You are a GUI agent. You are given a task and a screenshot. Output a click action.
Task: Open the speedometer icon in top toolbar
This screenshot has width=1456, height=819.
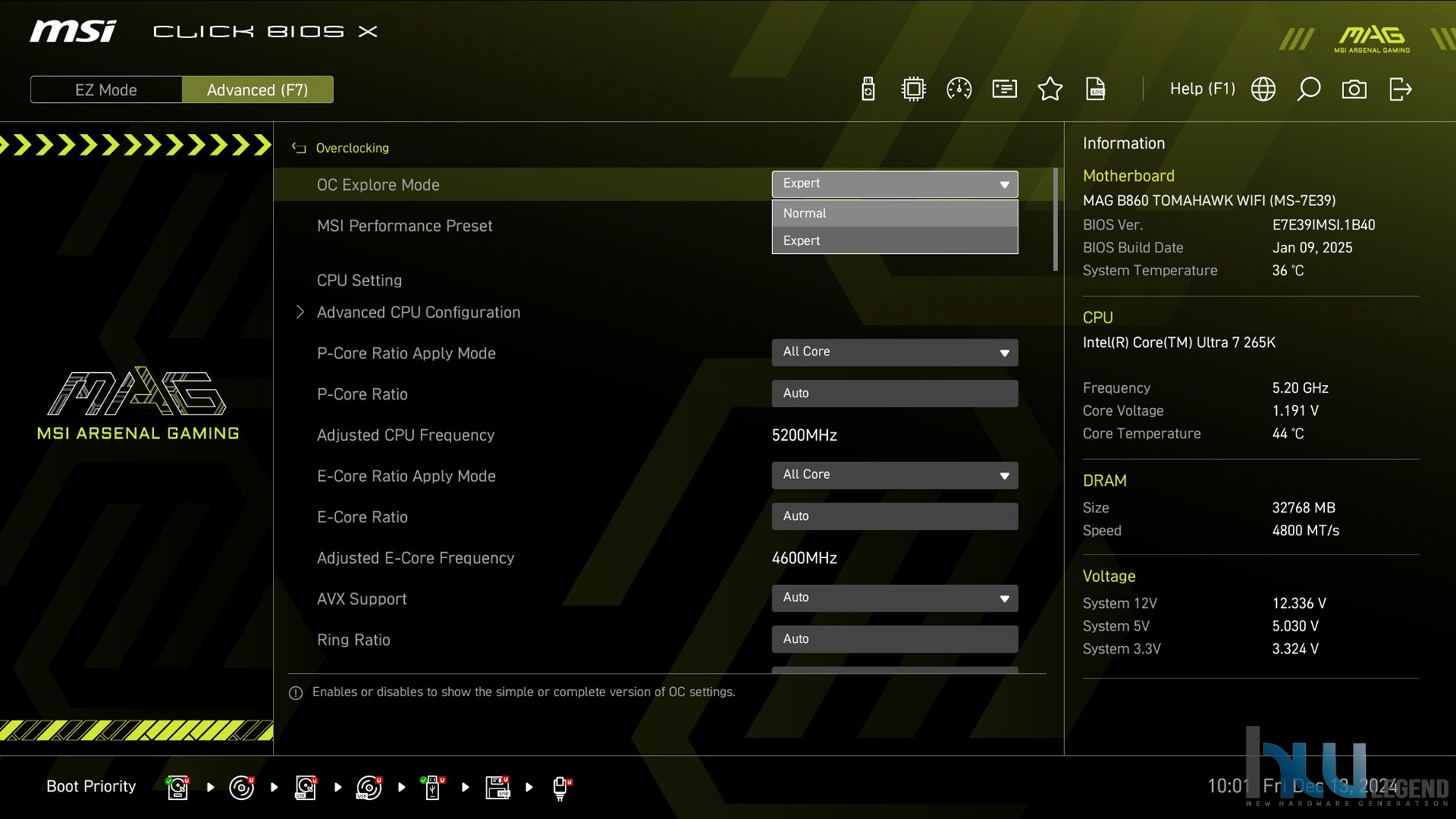(958, 89)
